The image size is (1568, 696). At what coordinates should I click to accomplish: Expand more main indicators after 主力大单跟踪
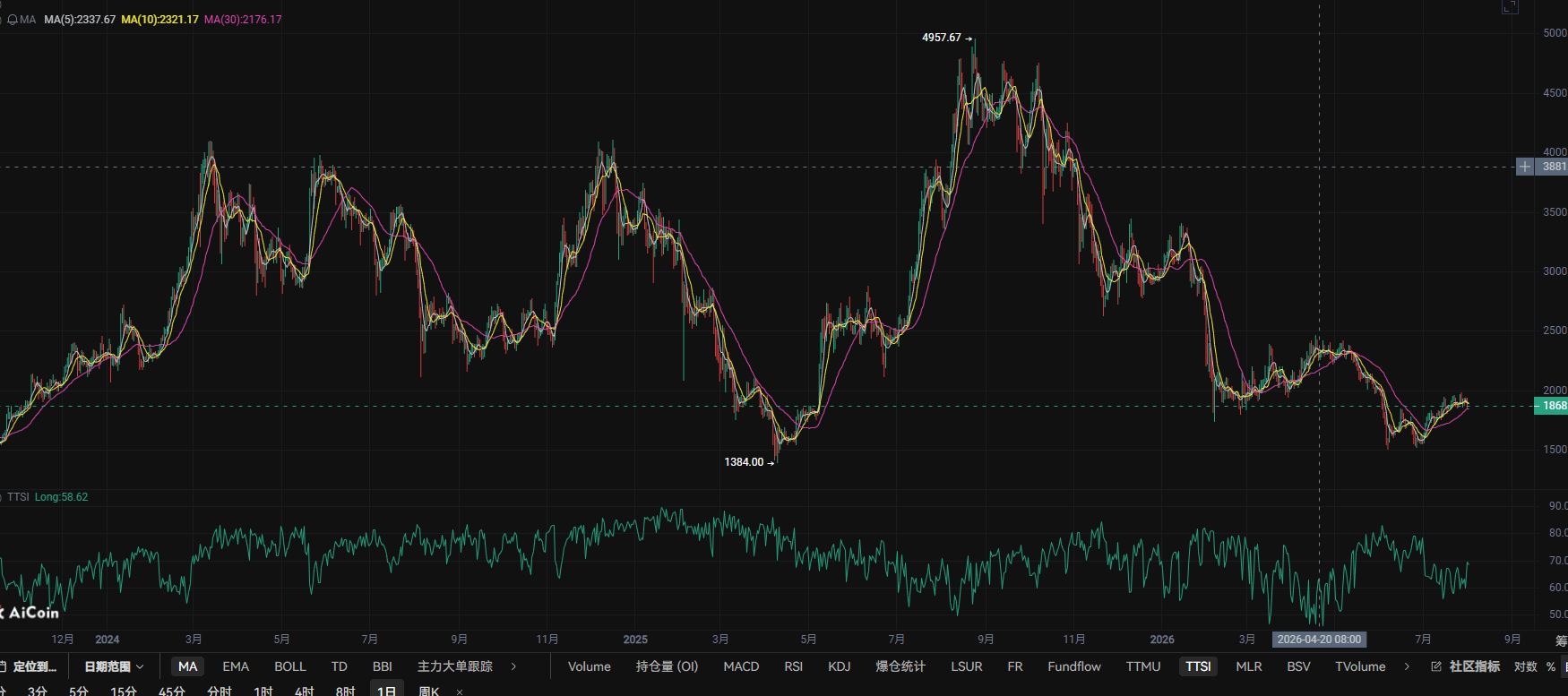pyautogui.click(x=513, y=666)
